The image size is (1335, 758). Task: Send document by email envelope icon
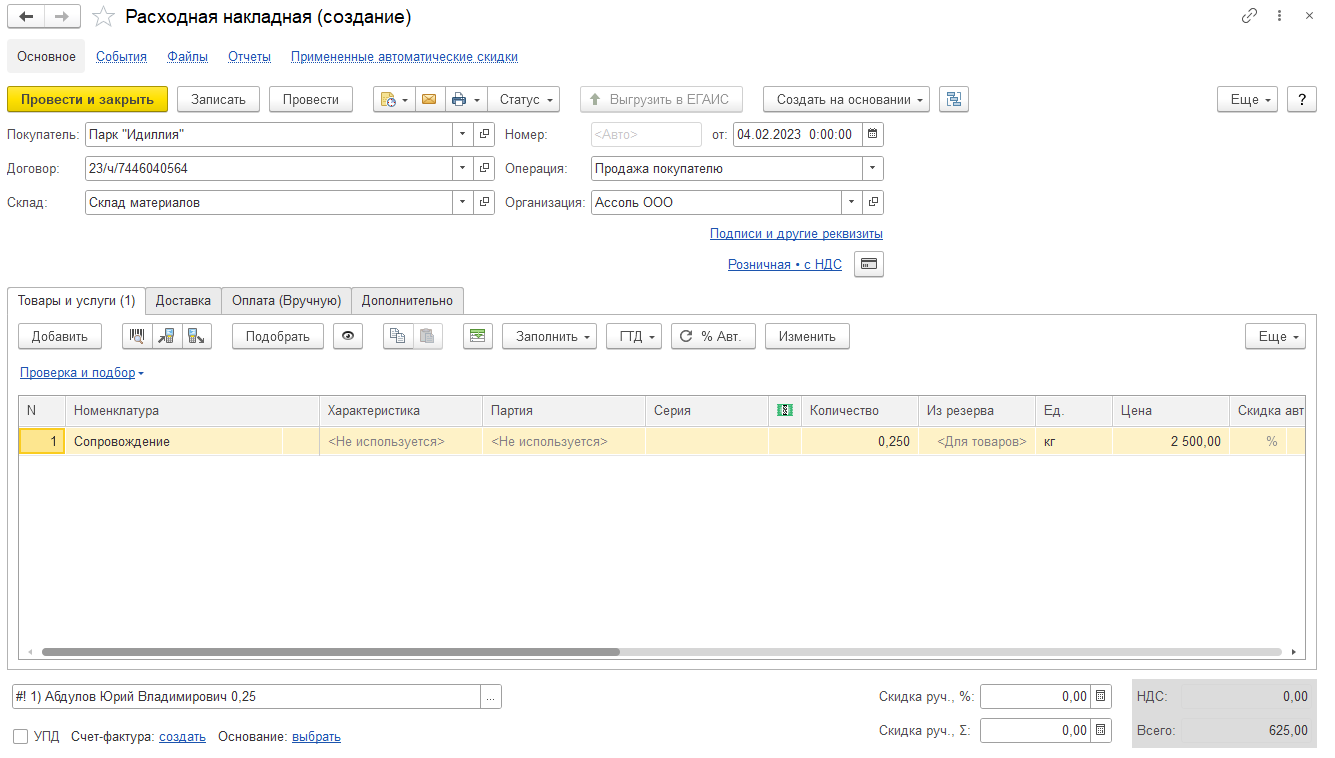429,99
